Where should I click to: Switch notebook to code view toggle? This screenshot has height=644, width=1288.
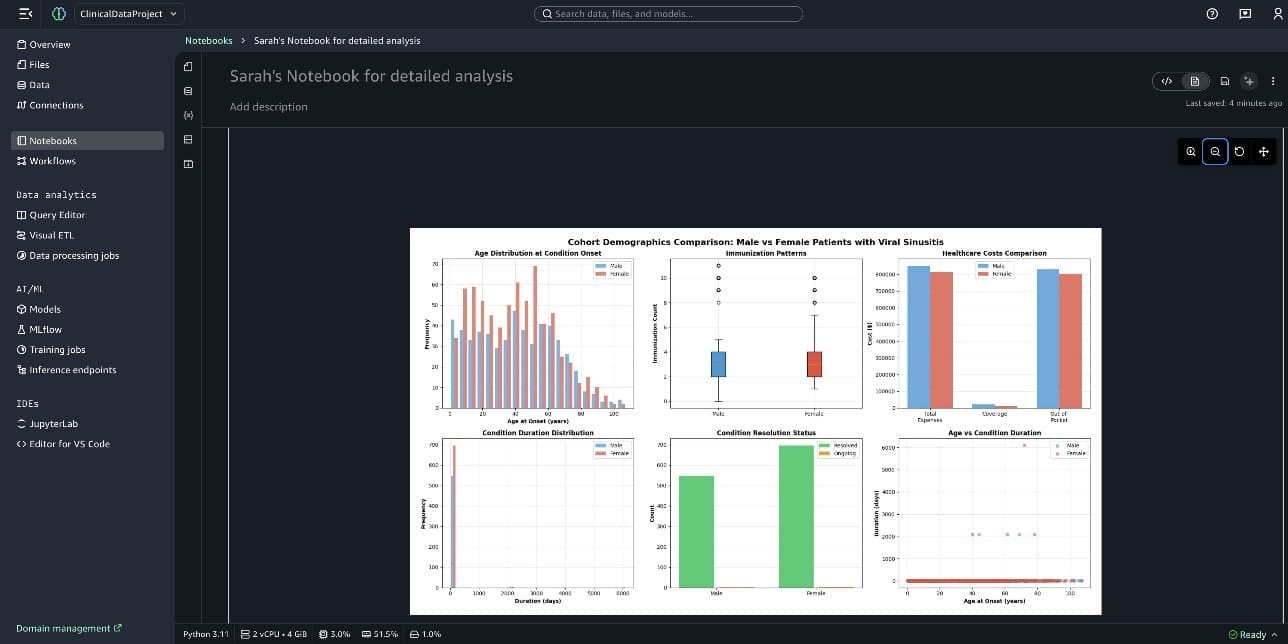pyautogui.click(x=1166, y=81)
